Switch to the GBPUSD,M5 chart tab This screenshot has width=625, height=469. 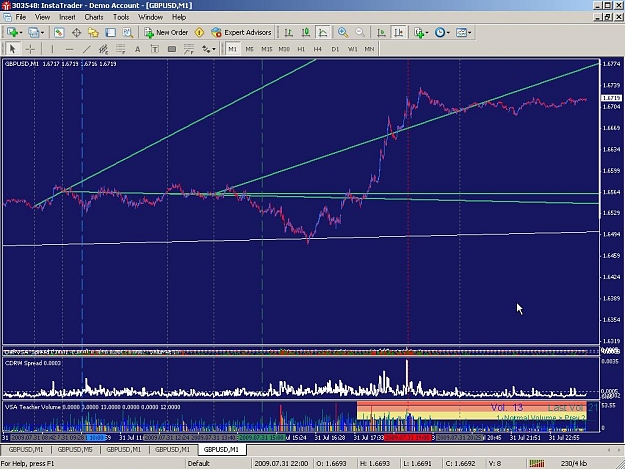75,449
